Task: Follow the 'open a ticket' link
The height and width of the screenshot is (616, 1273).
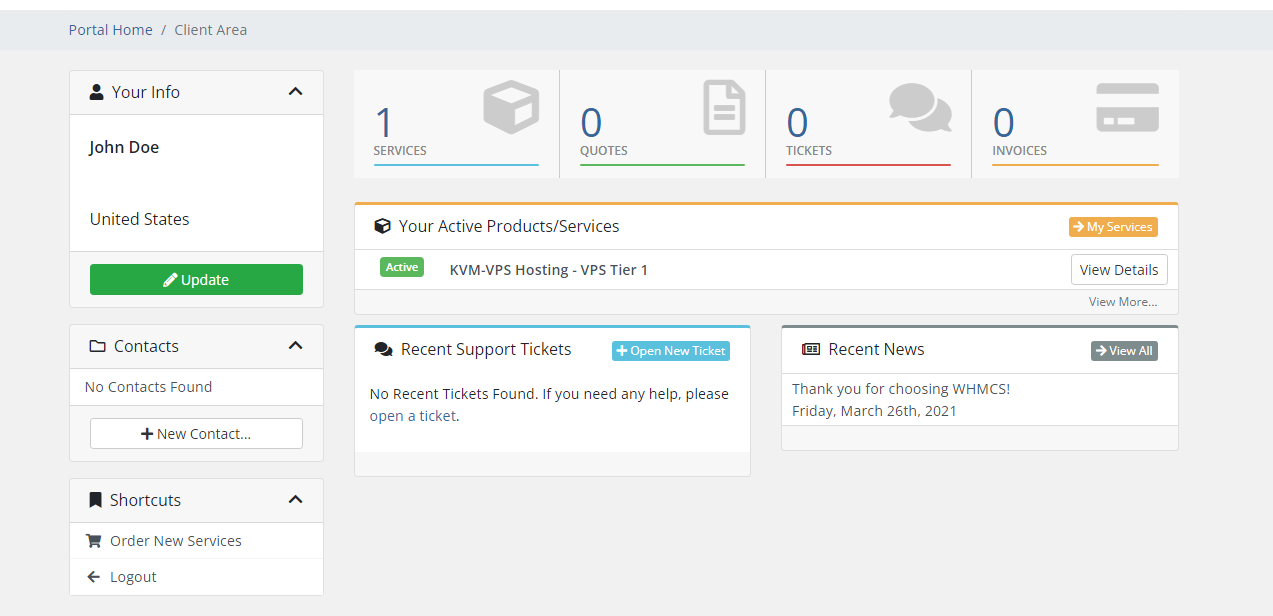Action: (x=413, y=416)
